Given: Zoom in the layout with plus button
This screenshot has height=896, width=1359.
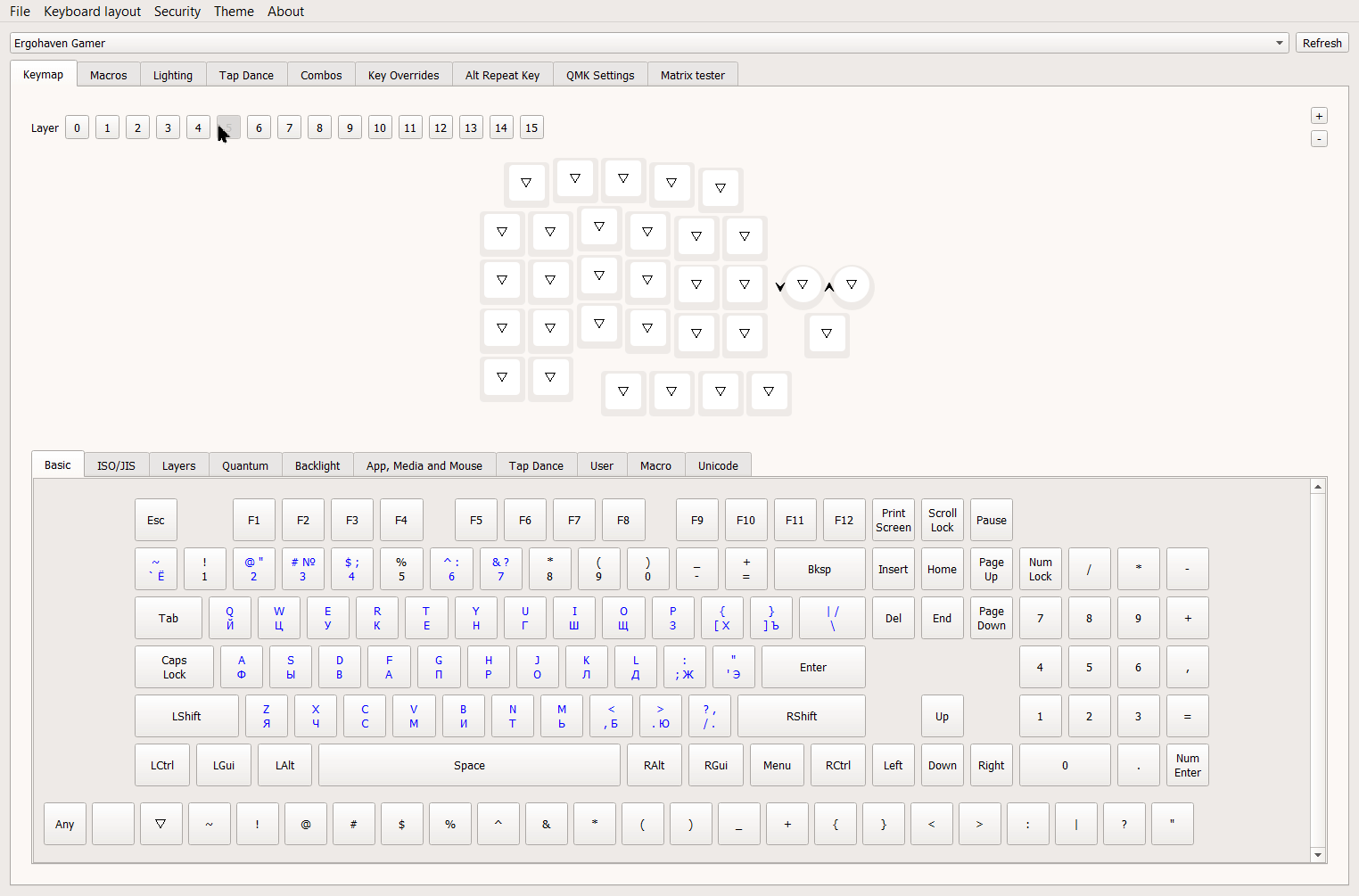Looking at the screenshot, I should (x=1319, y=116).
